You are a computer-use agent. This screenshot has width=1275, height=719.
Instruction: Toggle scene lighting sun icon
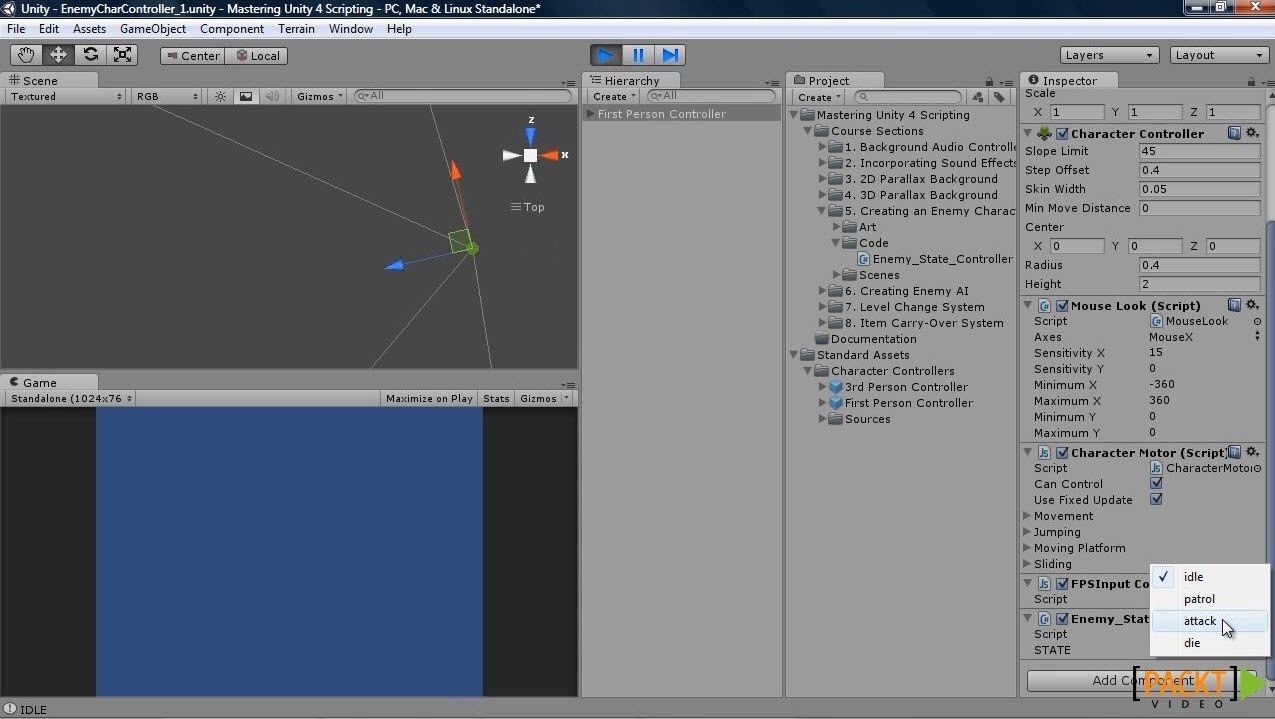(x=221, y=96)
